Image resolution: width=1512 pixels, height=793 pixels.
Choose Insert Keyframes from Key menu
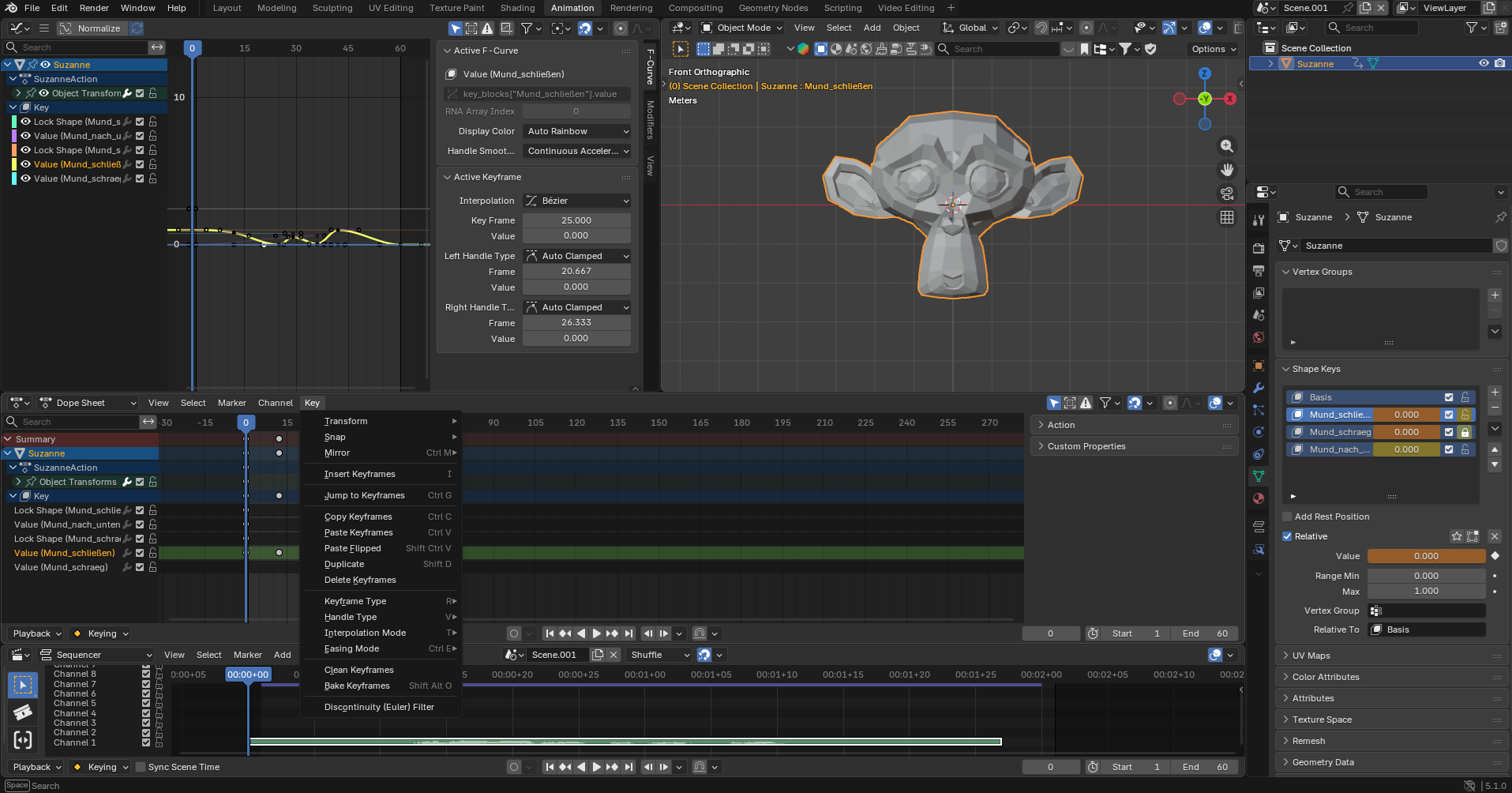tap(381, 474)
